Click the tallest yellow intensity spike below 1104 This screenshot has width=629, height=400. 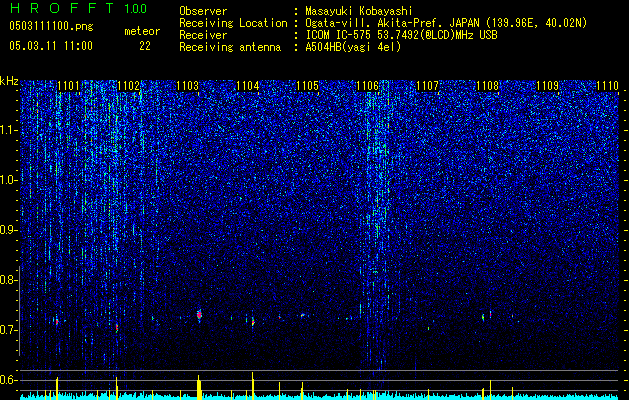(x=253, y=386)
